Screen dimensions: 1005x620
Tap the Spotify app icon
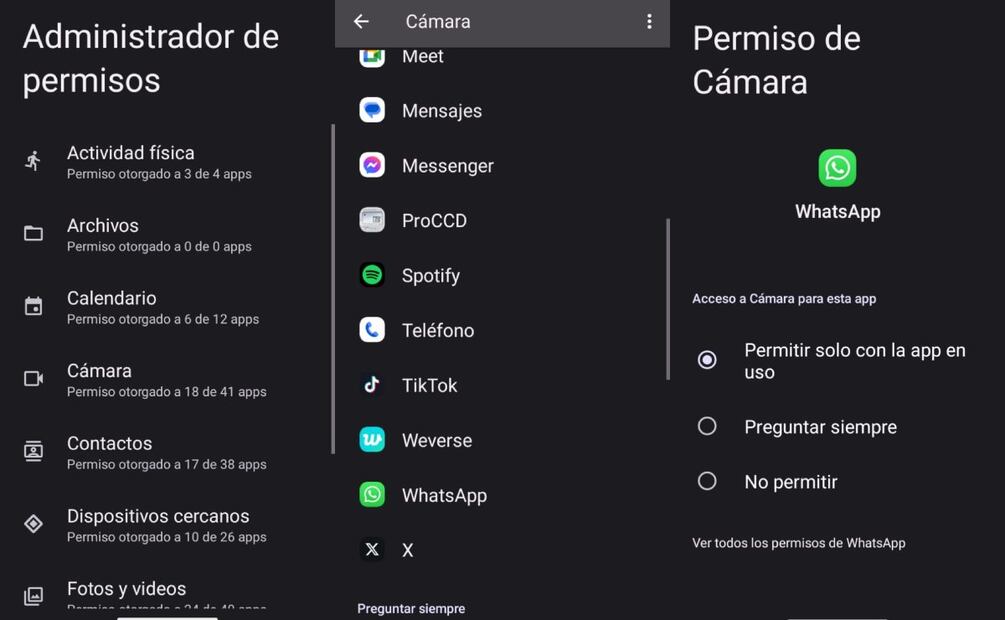372,275
